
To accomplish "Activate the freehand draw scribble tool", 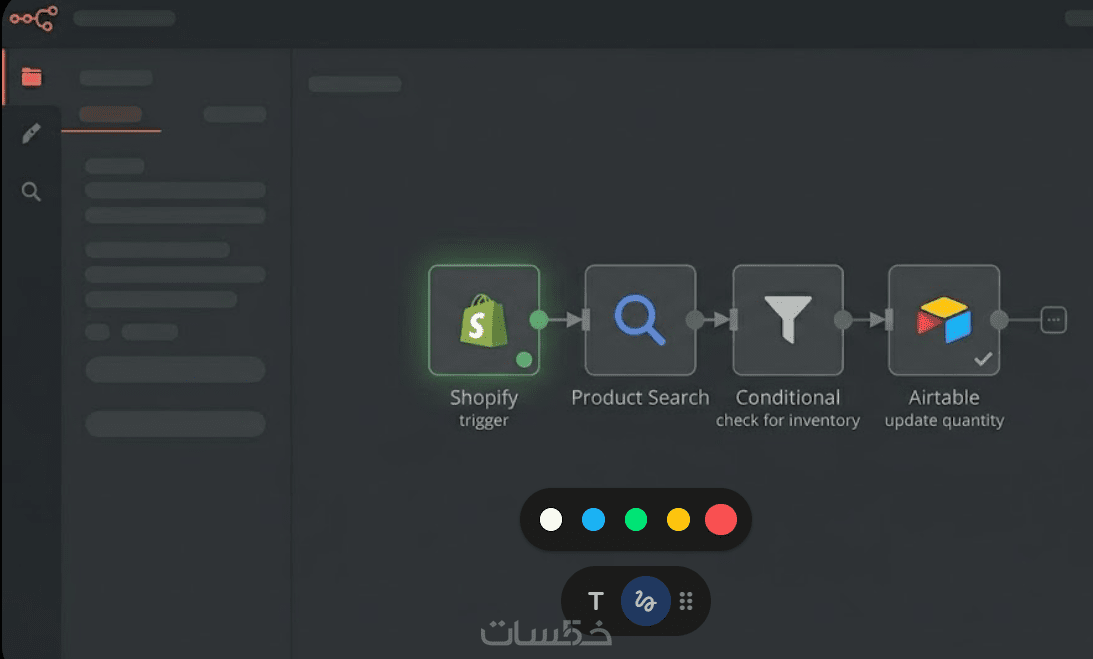I will [x=646, y=601].
